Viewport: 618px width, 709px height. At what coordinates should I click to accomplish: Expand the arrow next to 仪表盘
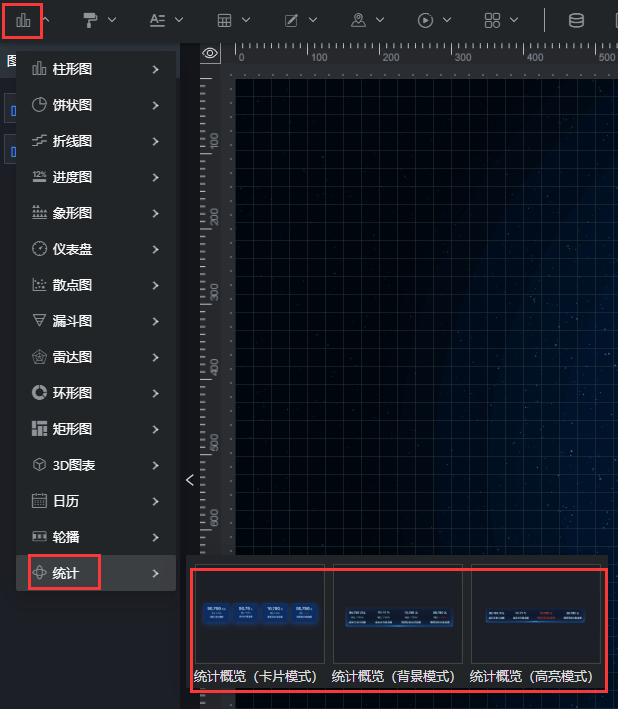(155, 249)
